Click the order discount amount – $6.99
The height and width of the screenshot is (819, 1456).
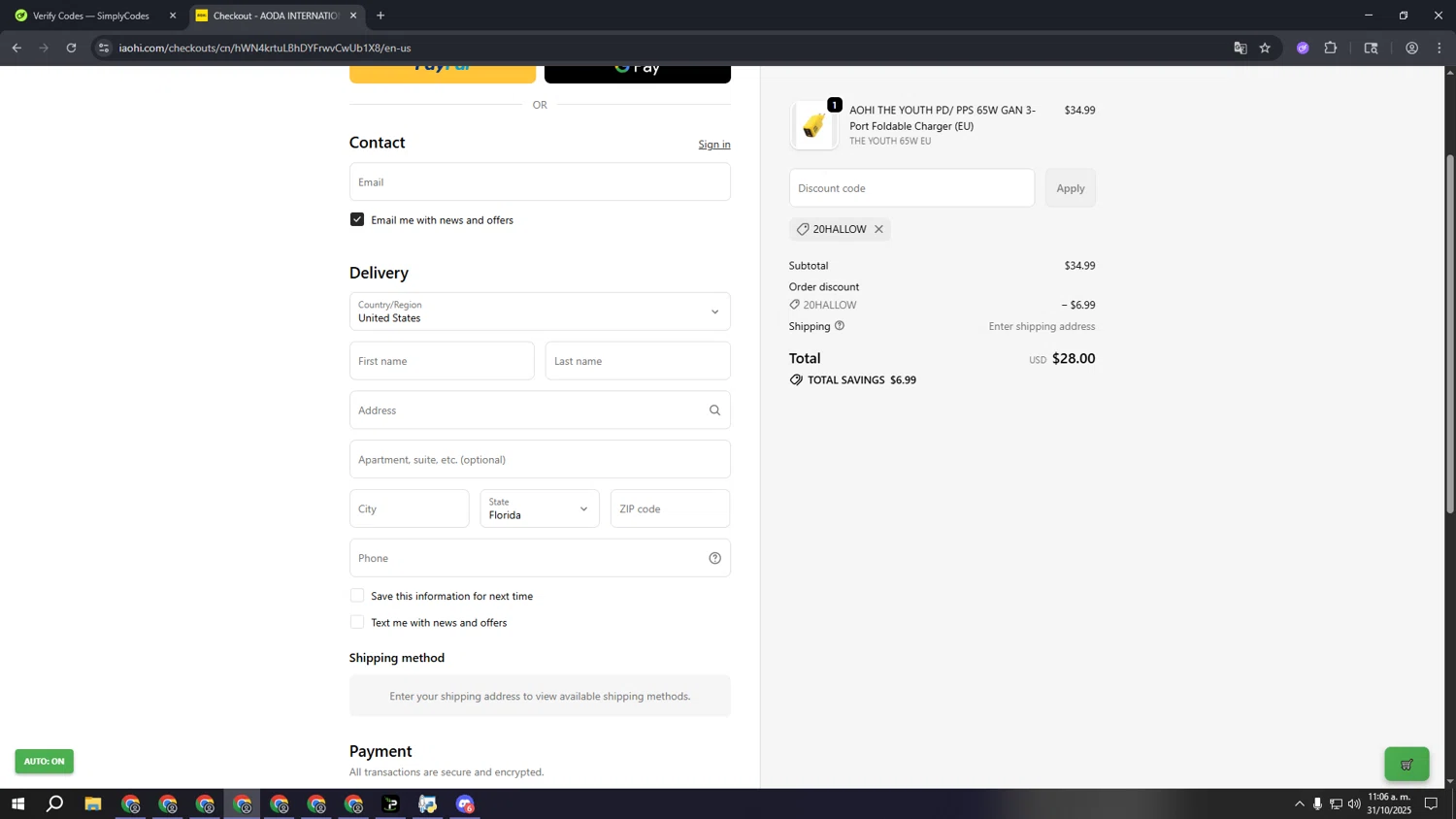[x=1078, y=306]
